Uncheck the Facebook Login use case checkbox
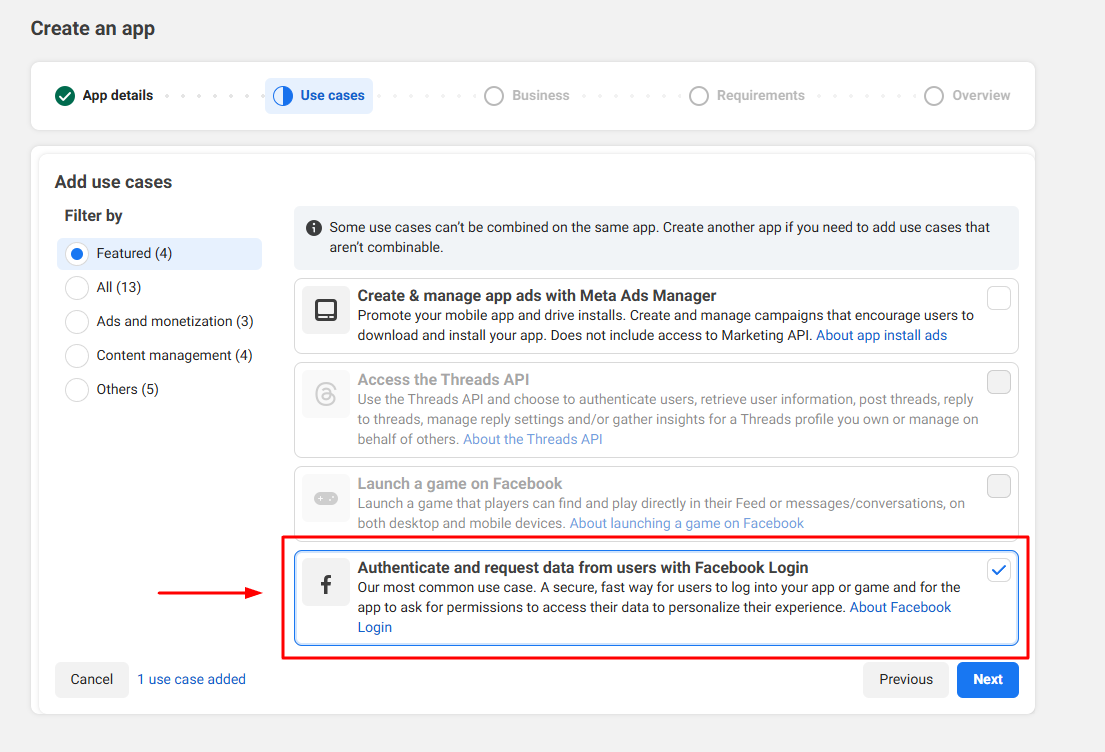The height and width of the screenshot is (752, 1105). pyautogui.click(x=999, y=569)
